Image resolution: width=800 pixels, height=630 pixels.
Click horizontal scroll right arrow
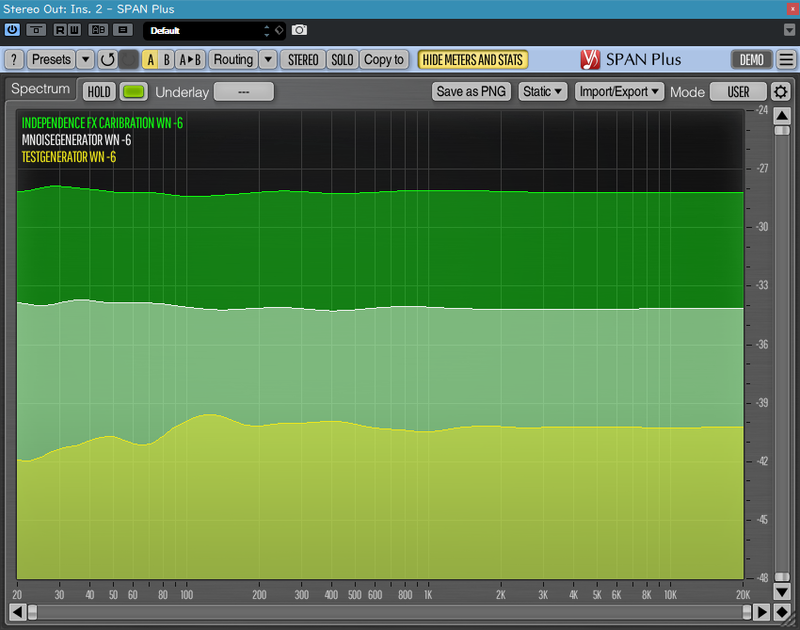pyautogui.click(x=762, y=612)
